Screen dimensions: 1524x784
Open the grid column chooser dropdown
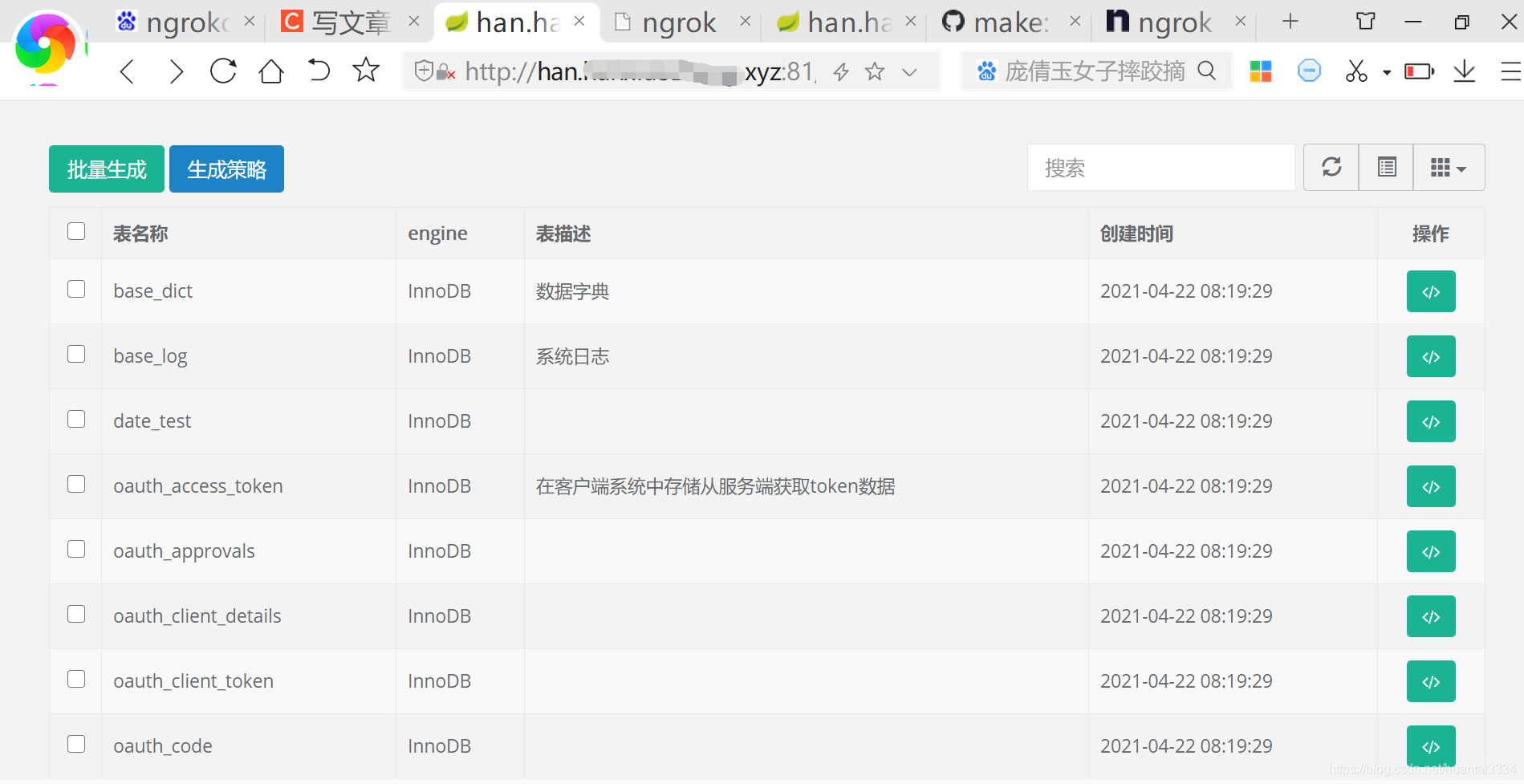(1448, 167)
